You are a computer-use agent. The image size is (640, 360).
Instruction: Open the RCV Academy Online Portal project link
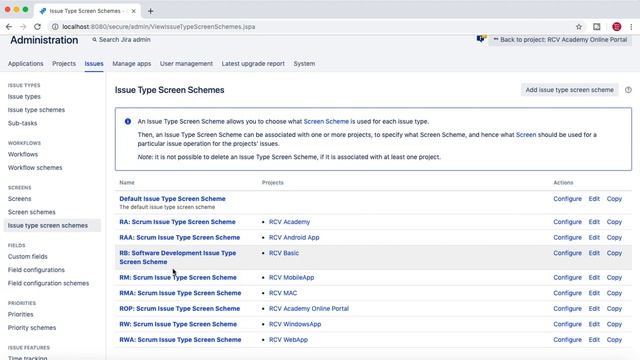309,309
